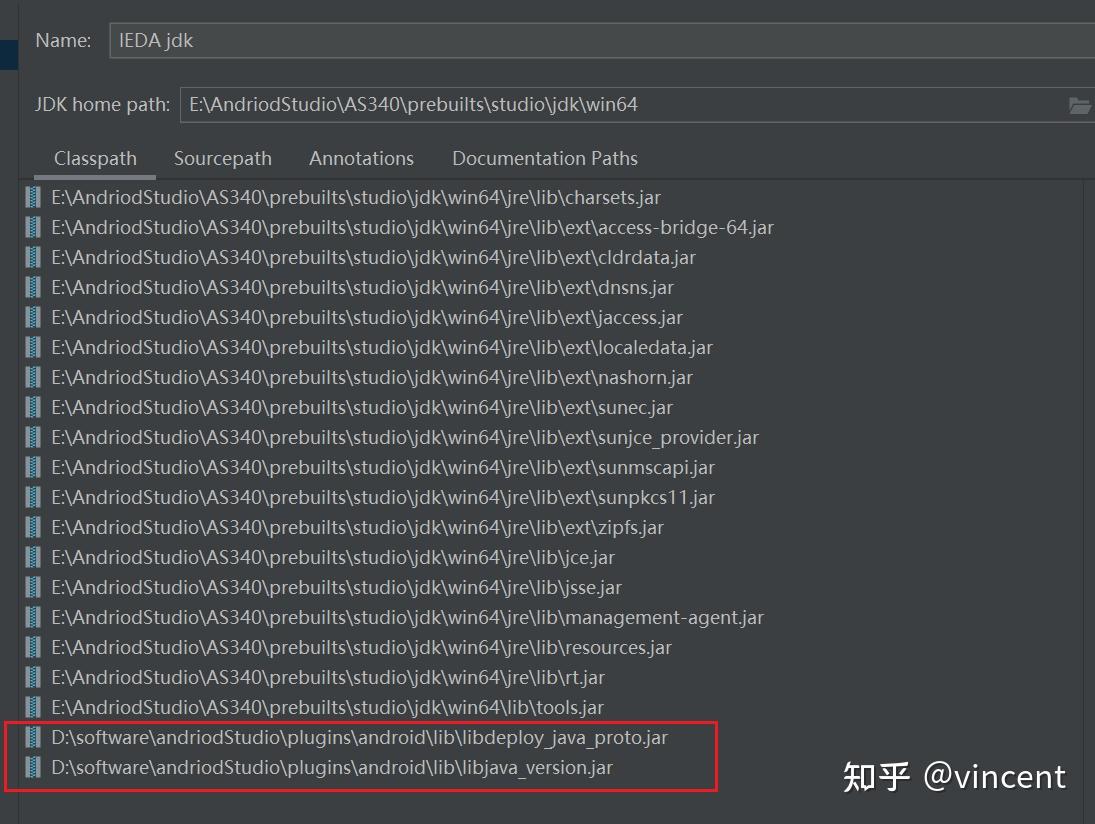Switch to the Sourcepath tab
This screenshot has height=824, width=1095.
pos(222,158)
